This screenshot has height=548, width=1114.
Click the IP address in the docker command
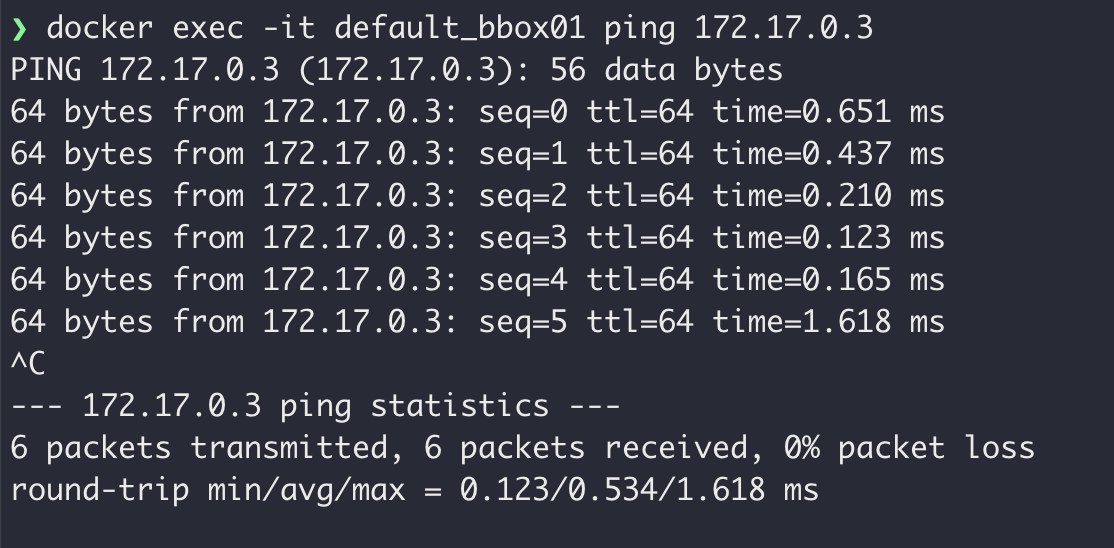click(783, 29)
